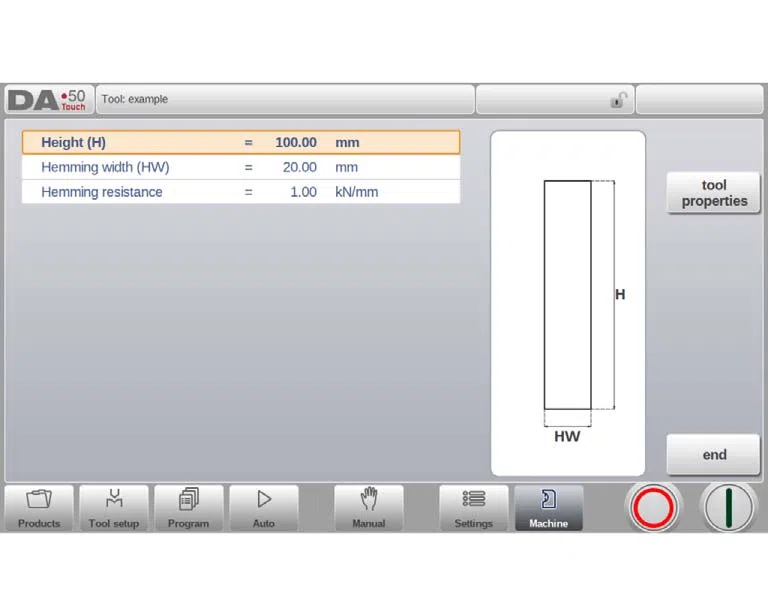This screenshot has width=768, height=615.
Task: Click the unlocked padlock icon
Action: coord(619,100)
